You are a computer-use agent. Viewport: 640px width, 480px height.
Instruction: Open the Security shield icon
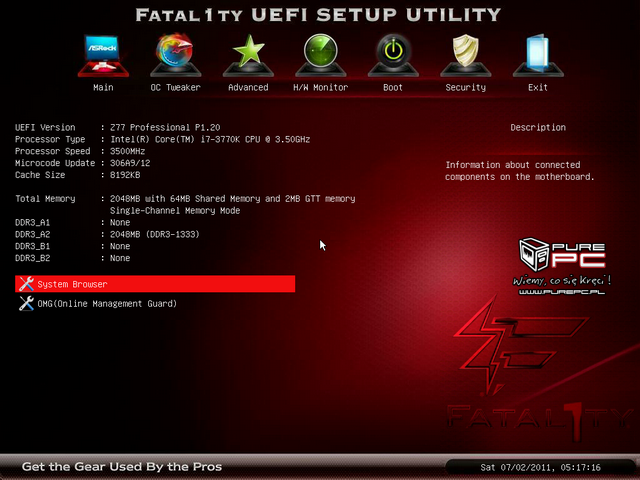click(466, 56)
